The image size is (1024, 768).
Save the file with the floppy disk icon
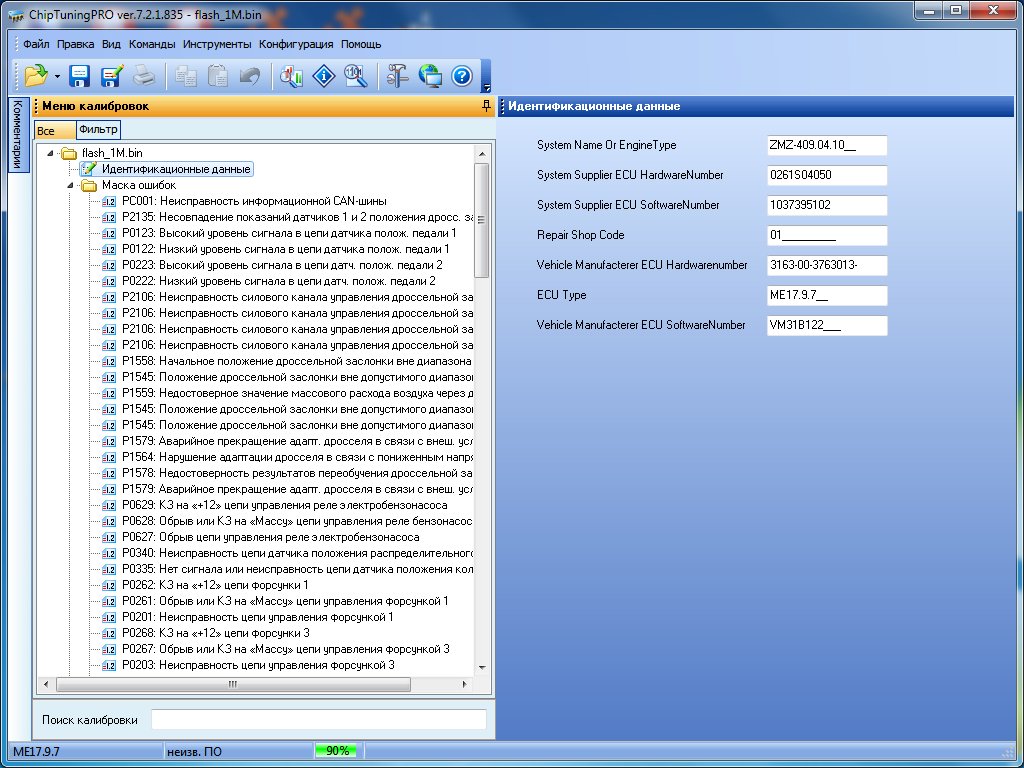[80, 75]
